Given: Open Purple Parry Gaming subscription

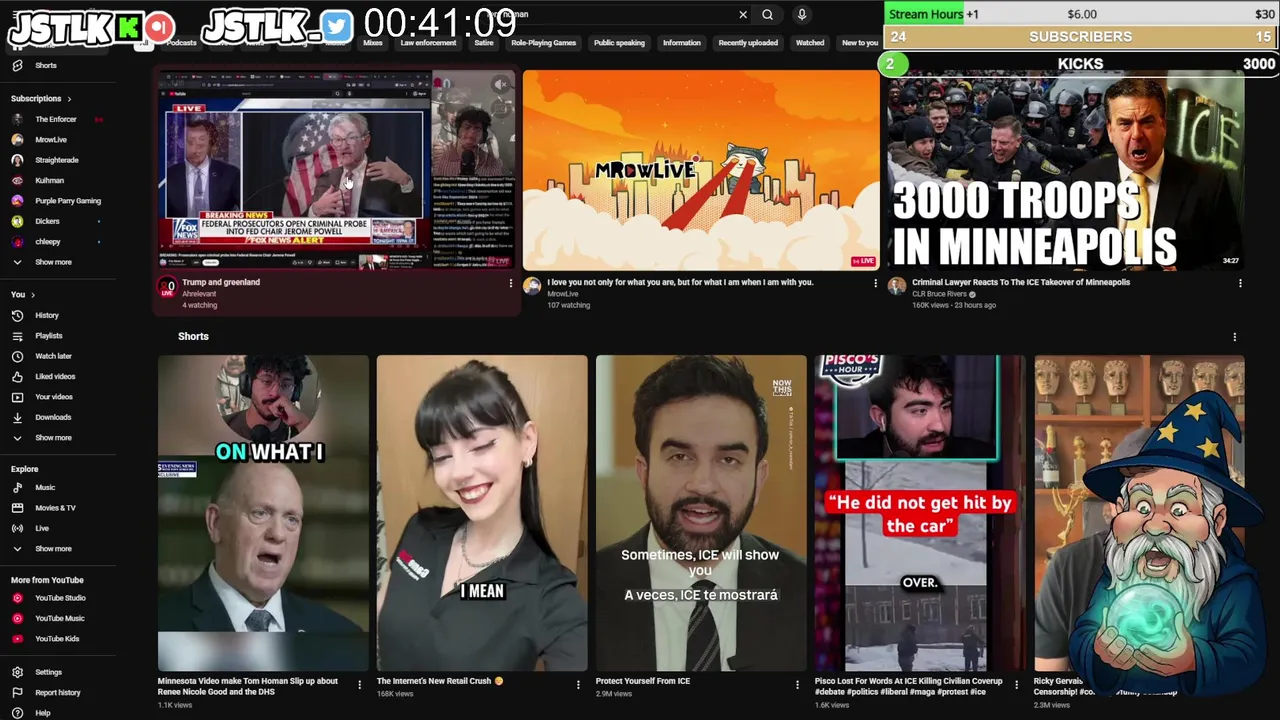Looking at the screenshot, I should tap(67, 201).
